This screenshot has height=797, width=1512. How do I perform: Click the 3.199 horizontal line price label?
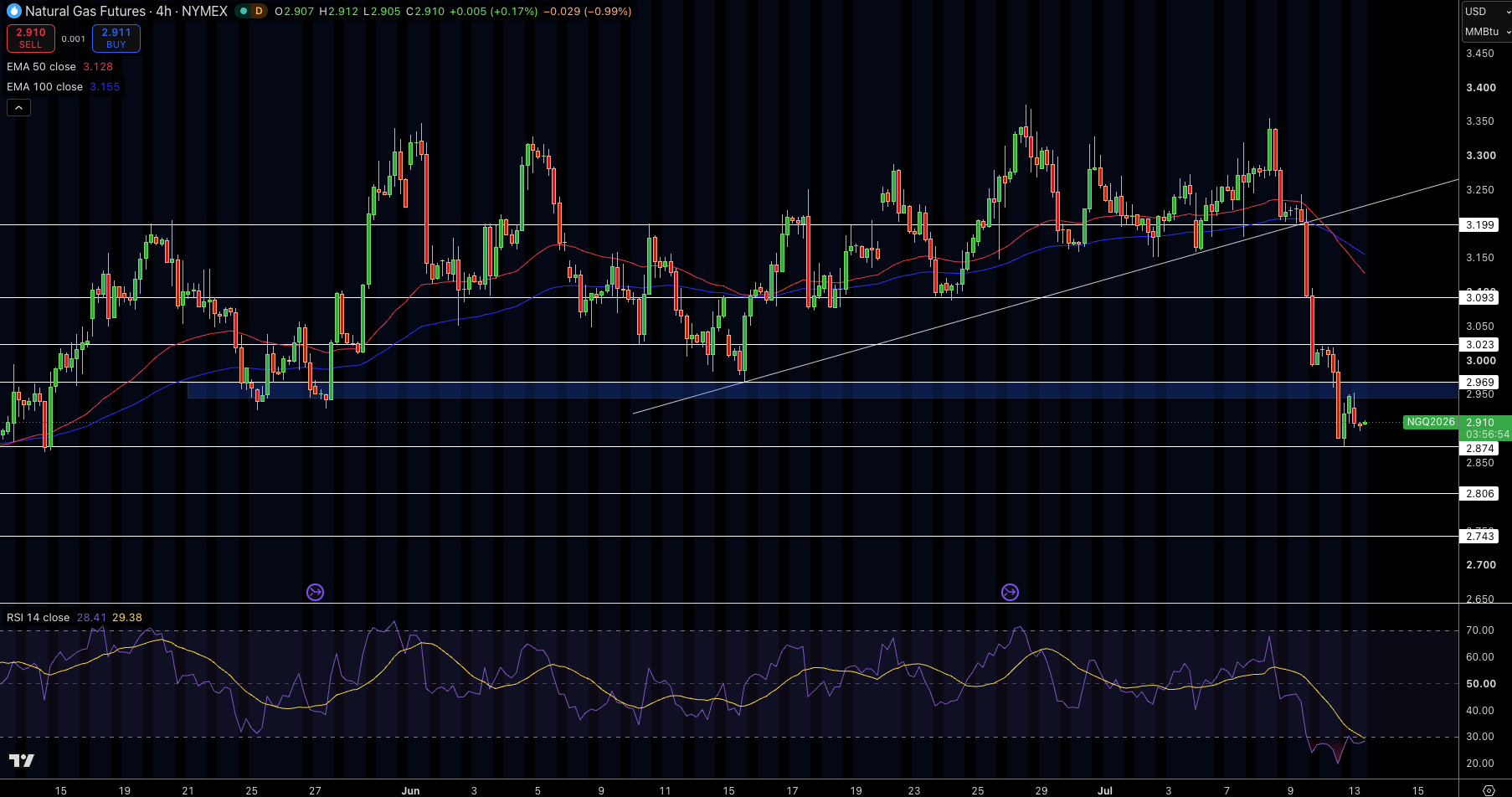click(1480, 225)
